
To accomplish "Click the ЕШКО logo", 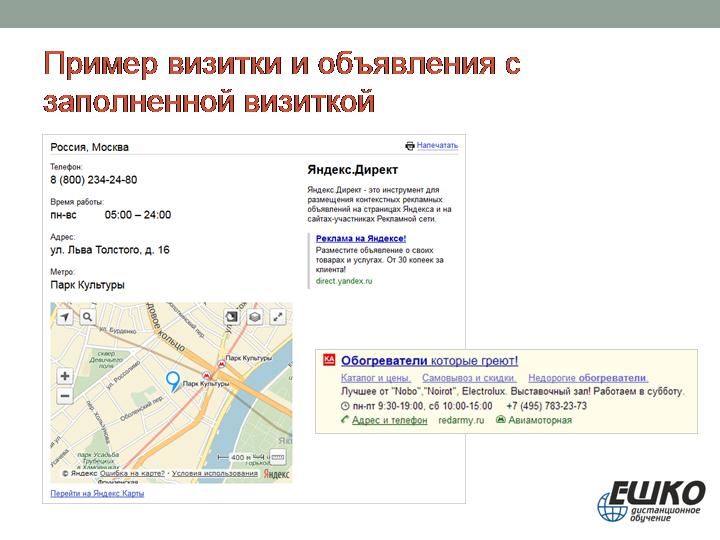I will coord(652,501).
